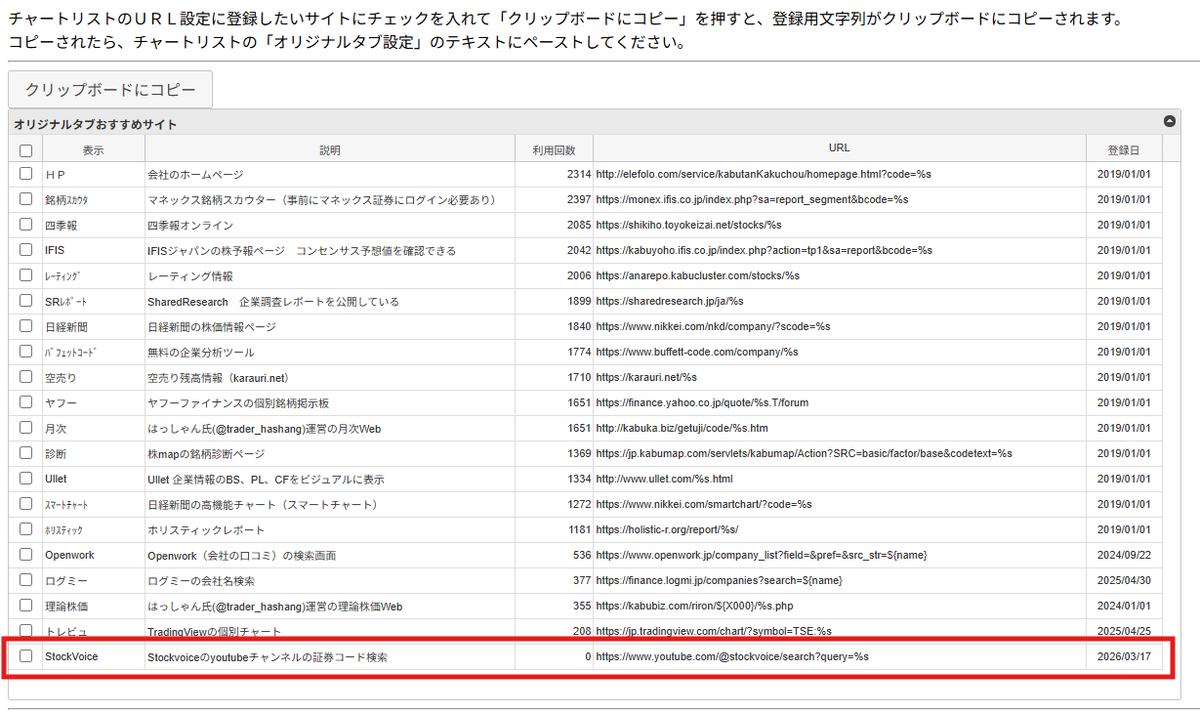Select the IFIS row checkbox
The width and height of the screenshot is (1200, 713).
(26, 250)
